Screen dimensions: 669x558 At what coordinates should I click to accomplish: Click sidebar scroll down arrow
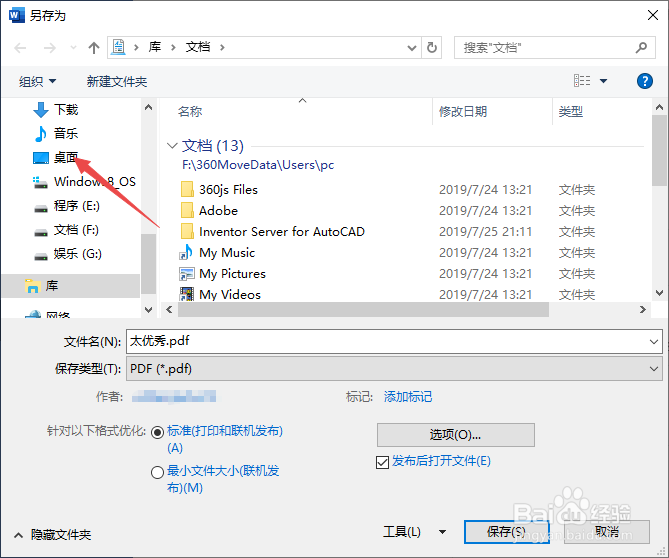click(x=148, y=310)
